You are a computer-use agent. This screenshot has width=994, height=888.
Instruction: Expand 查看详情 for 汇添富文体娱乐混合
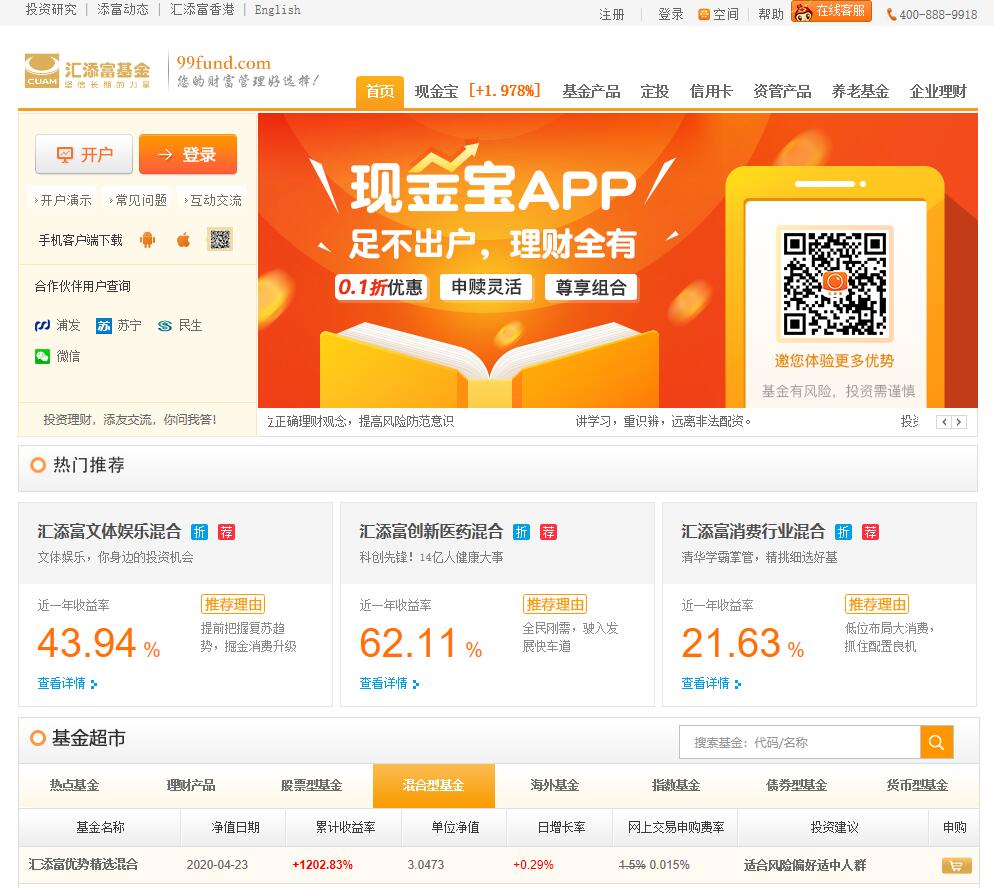tap(67, 684)
